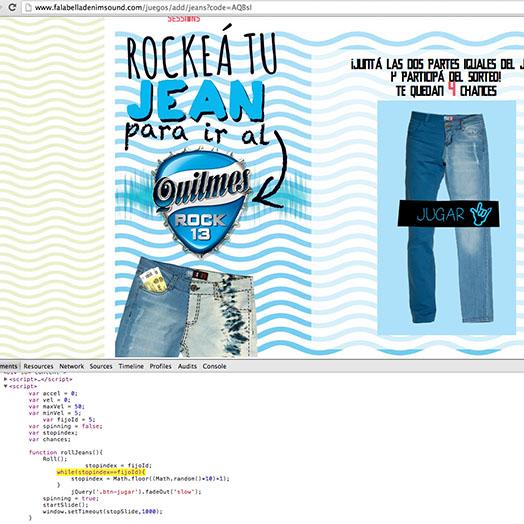
Task: Click the rock hand icon on JUGAR
Action: (x=481, y=214)
